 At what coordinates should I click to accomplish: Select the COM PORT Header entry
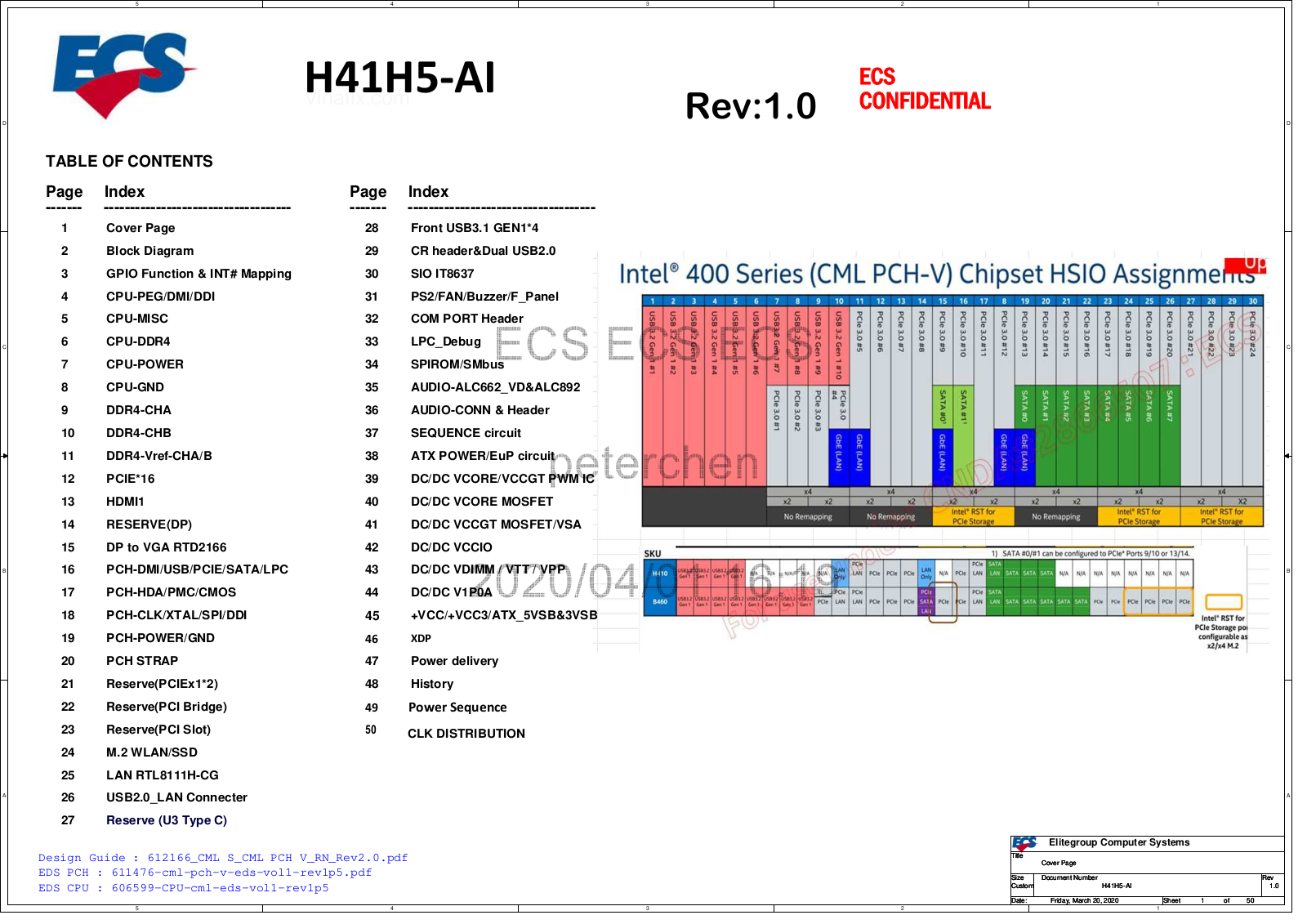point(467,319)
